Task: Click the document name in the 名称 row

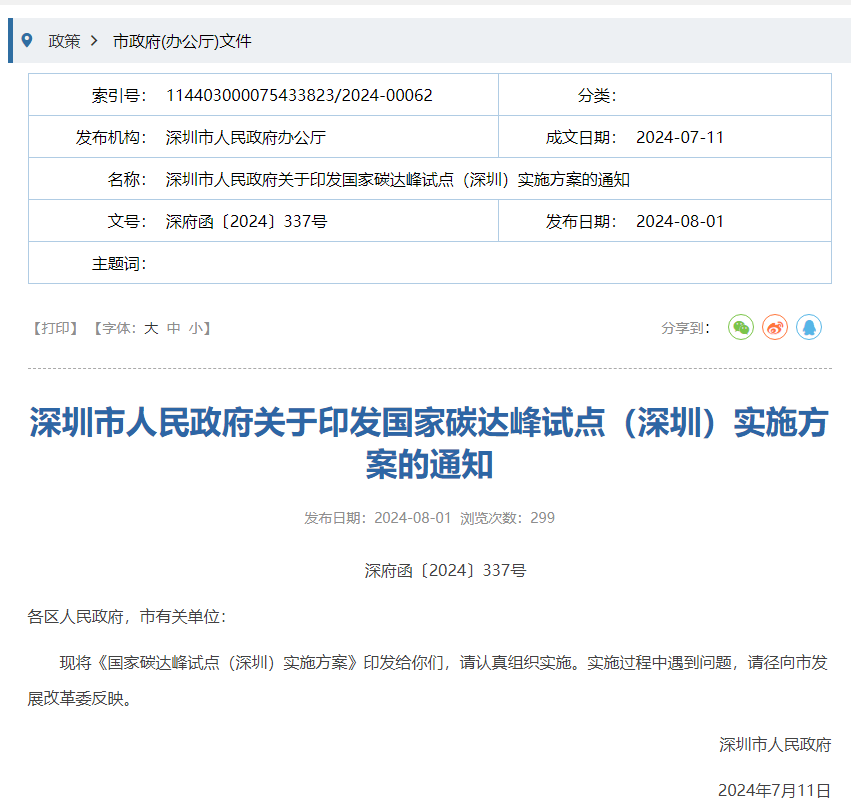Action: pyautogui.click(x=397, y=179)
